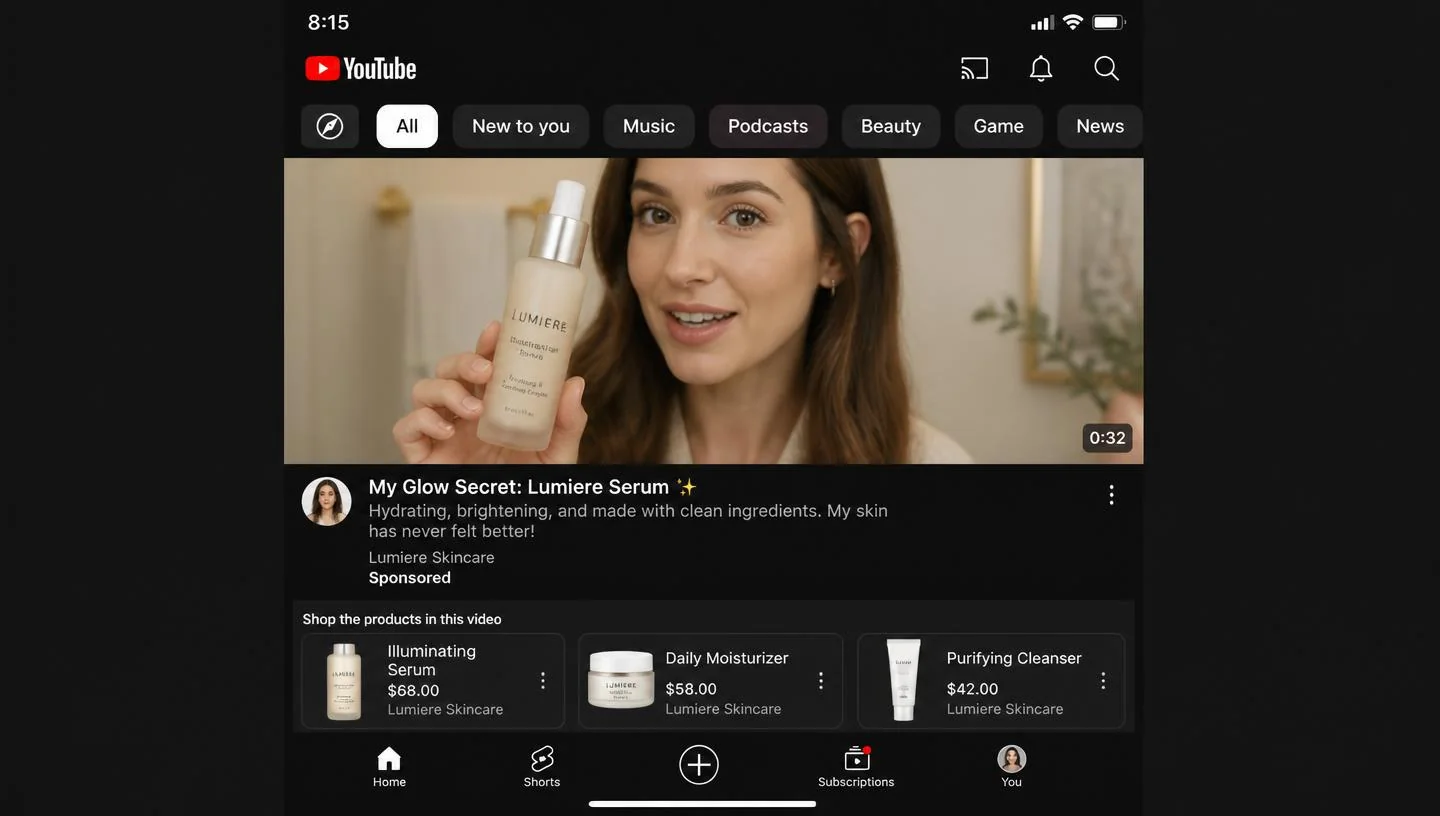Open the Purifying Cleanser product card
The image size is (1440, 816).
click(x=991, y=681)
